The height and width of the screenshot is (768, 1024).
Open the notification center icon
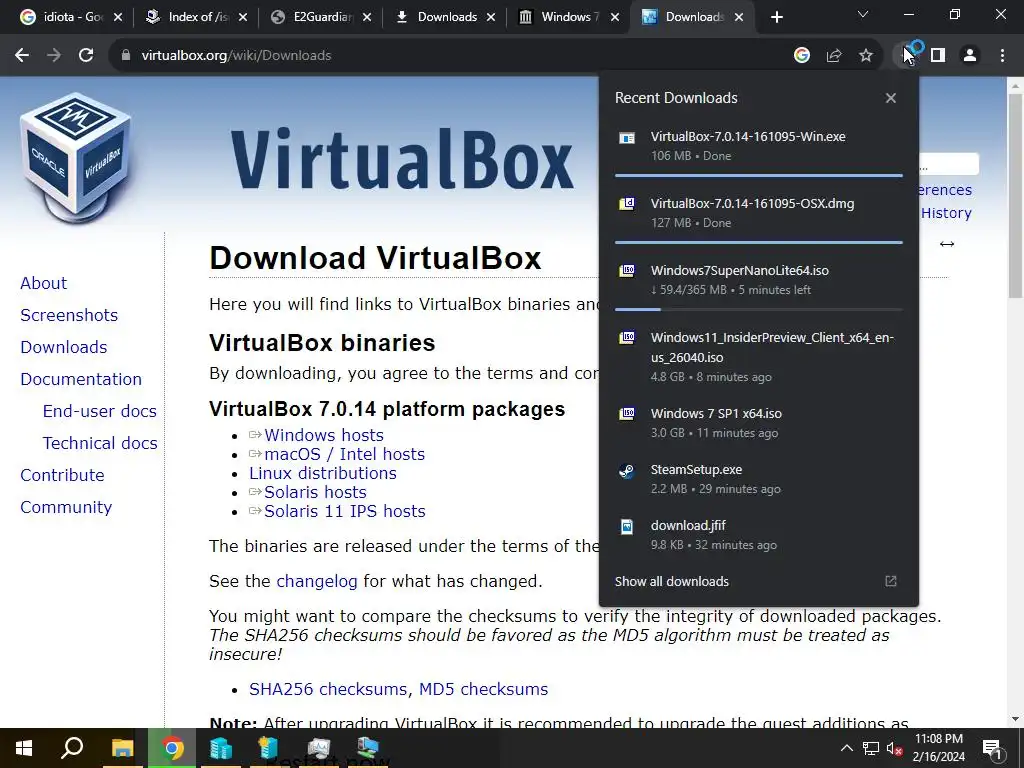[993, 748]
